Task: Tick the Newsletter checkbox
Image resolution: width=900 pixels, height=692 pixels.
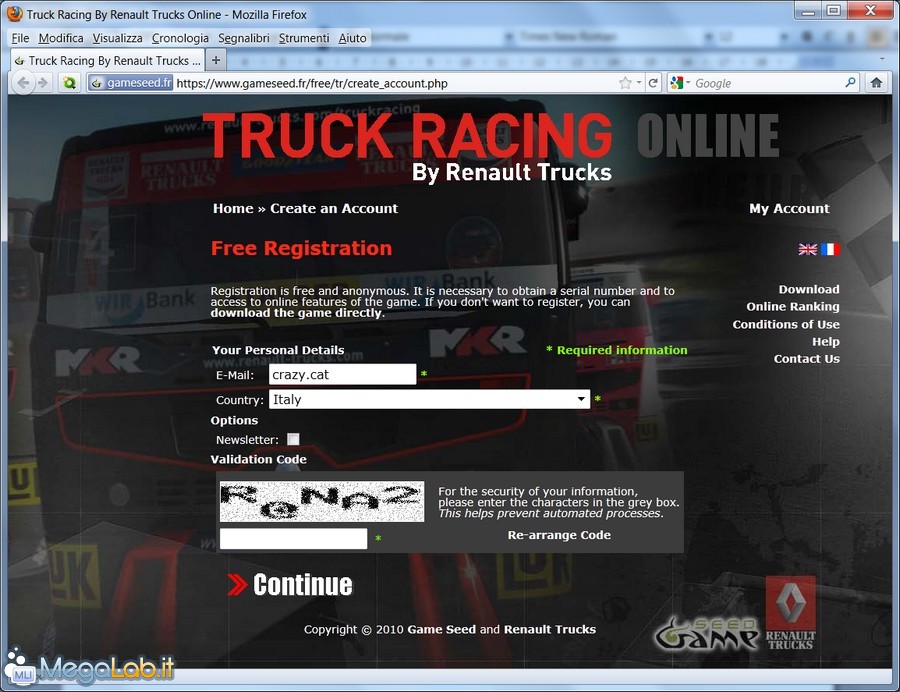Action: [x=293, y=439]
